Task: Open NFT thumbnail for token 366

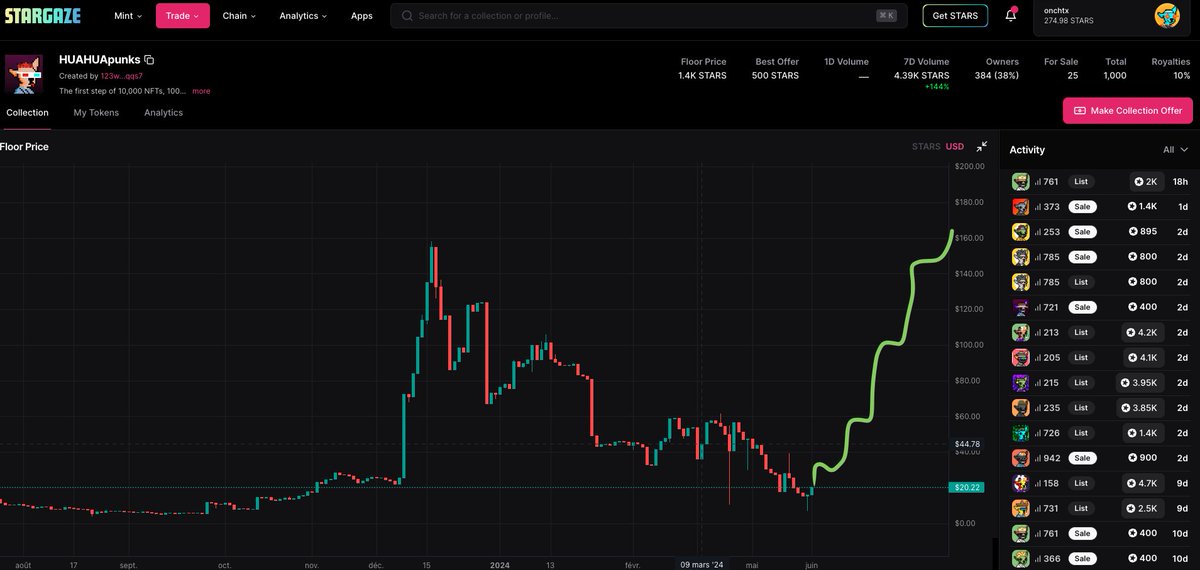Action: coord(1021,558)
